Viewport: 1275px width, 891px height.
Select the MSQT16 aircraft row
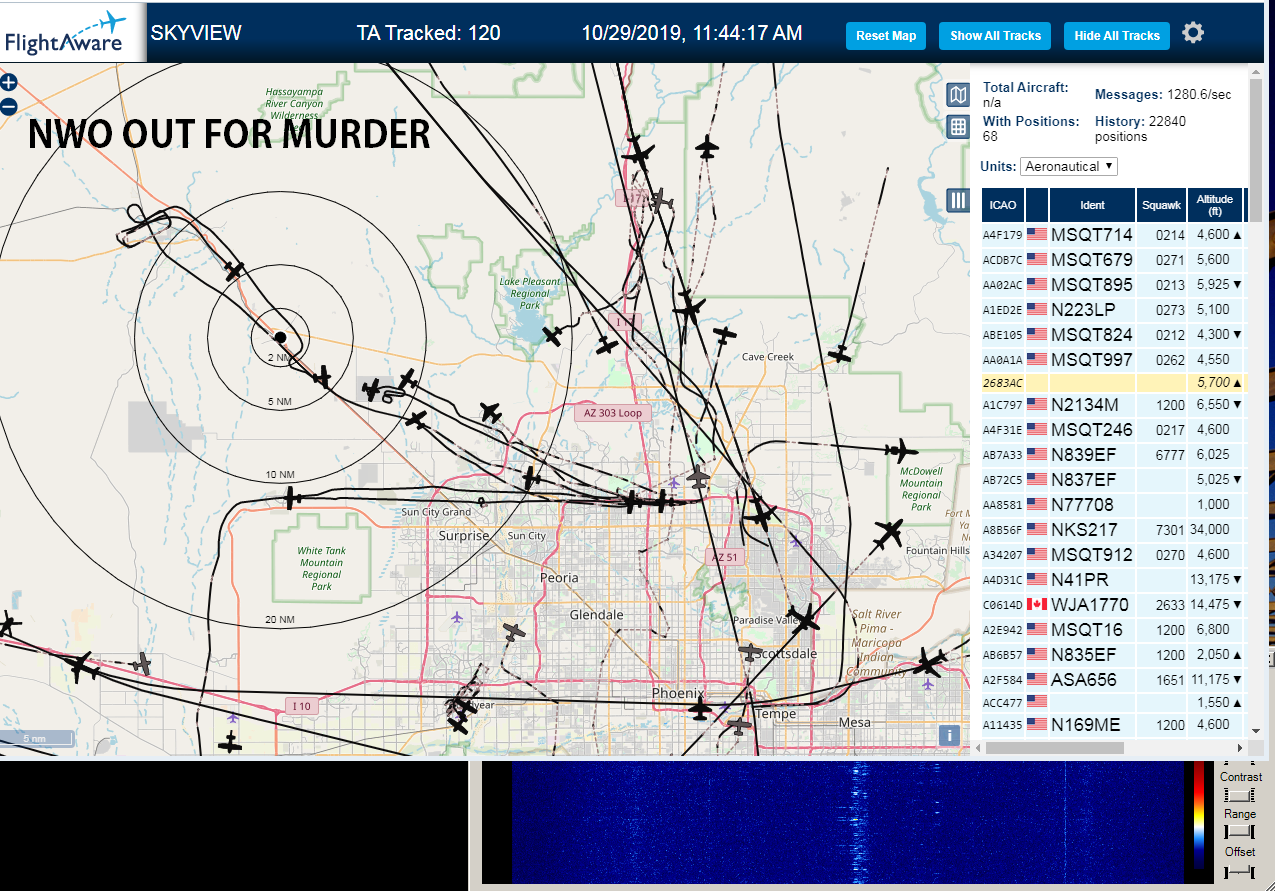(1113, 630)
